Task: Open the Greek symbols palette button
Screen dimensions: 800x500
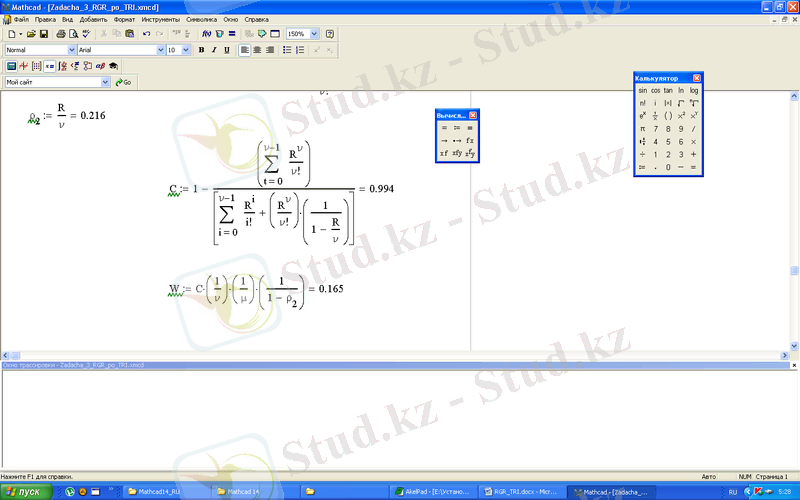Action: pyautogui.click(x=101, y=66)
